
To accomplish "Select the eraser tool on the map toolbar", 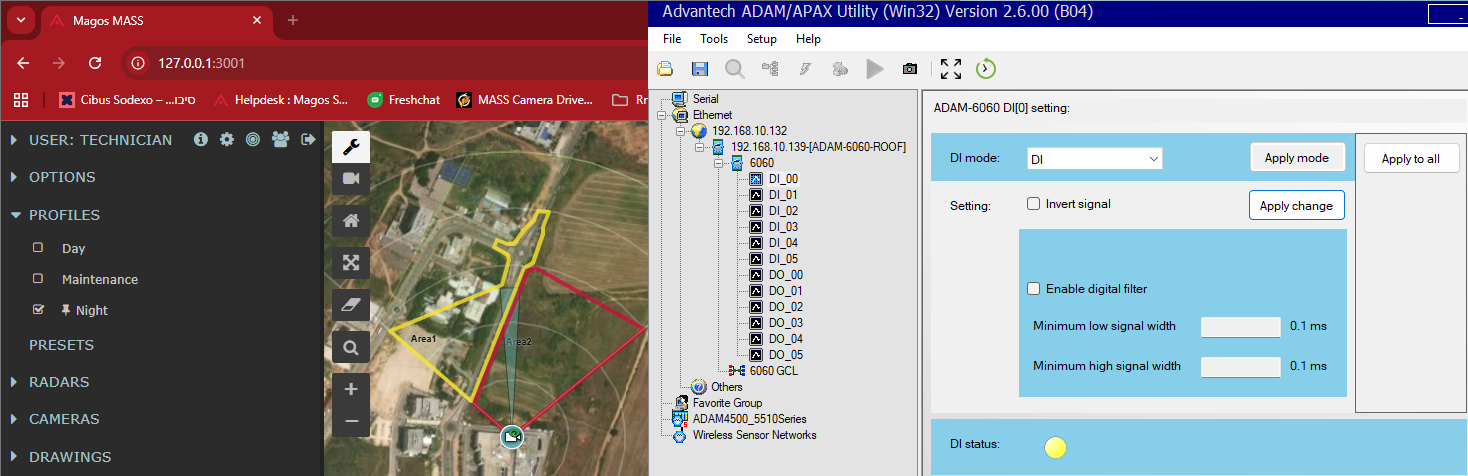I will click(351, 305).
